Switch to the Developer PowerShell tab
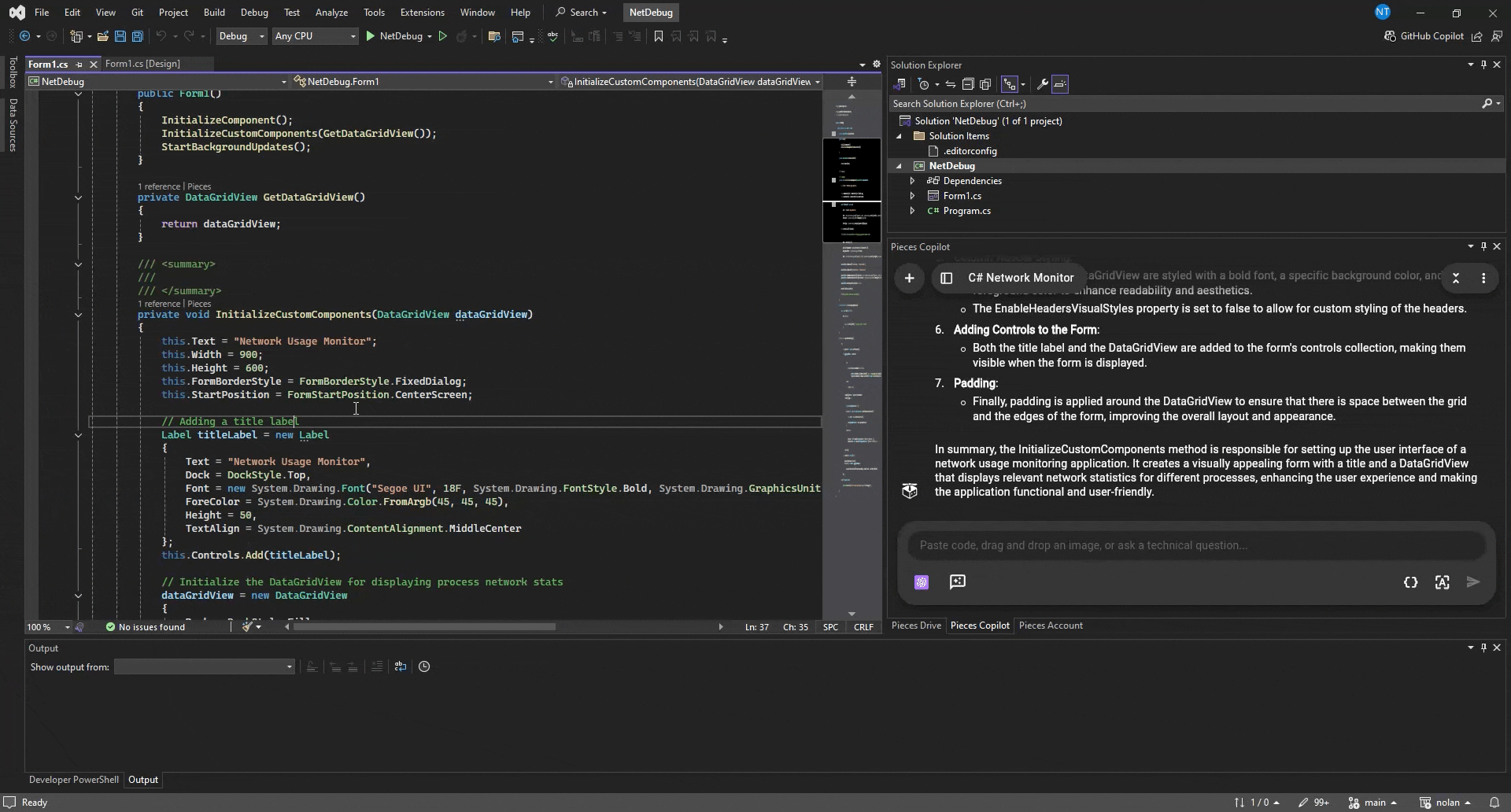 coord(74,780)
